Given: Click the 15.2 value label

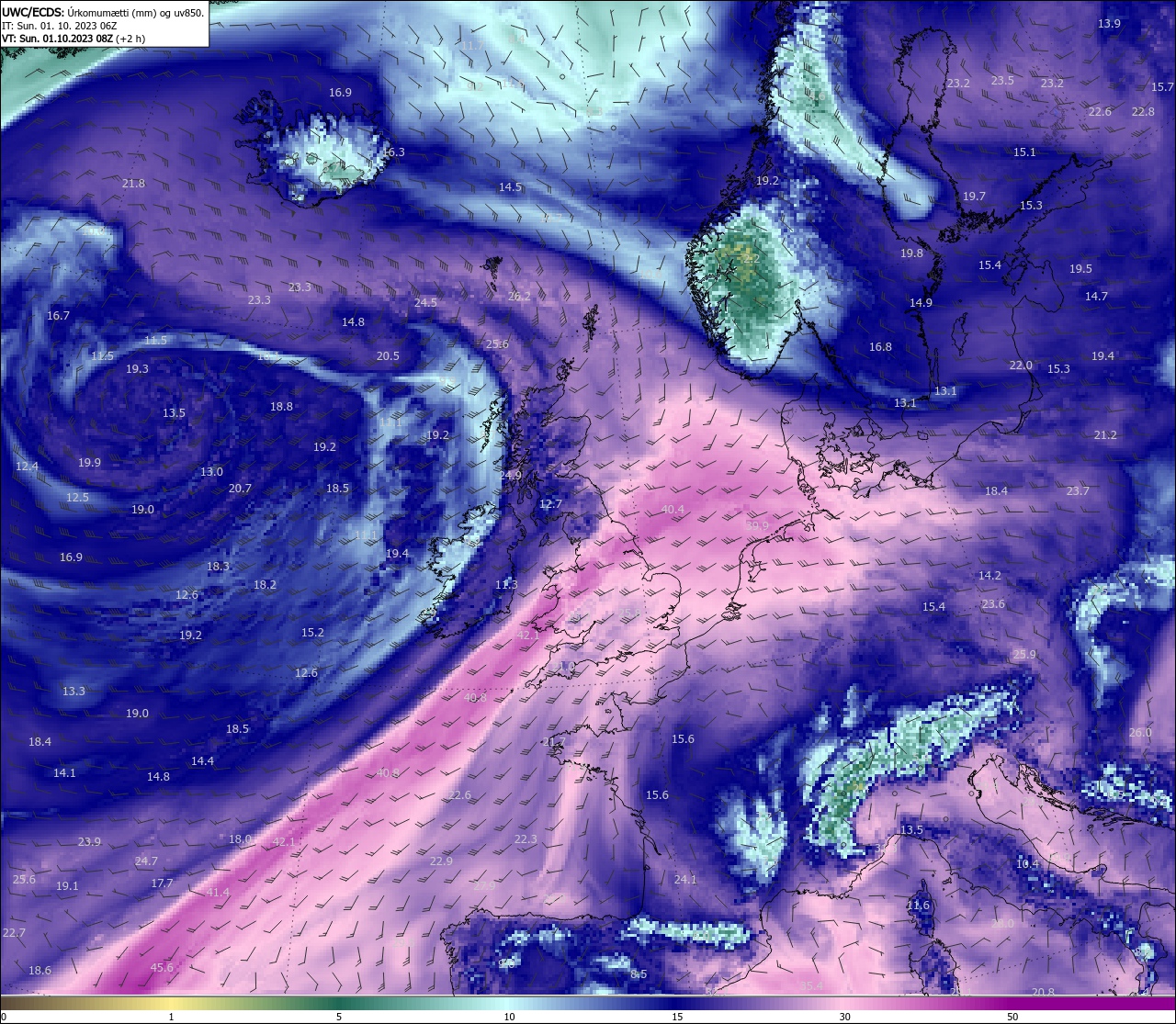Looking at the screenshot, I should tap(312, 633).
